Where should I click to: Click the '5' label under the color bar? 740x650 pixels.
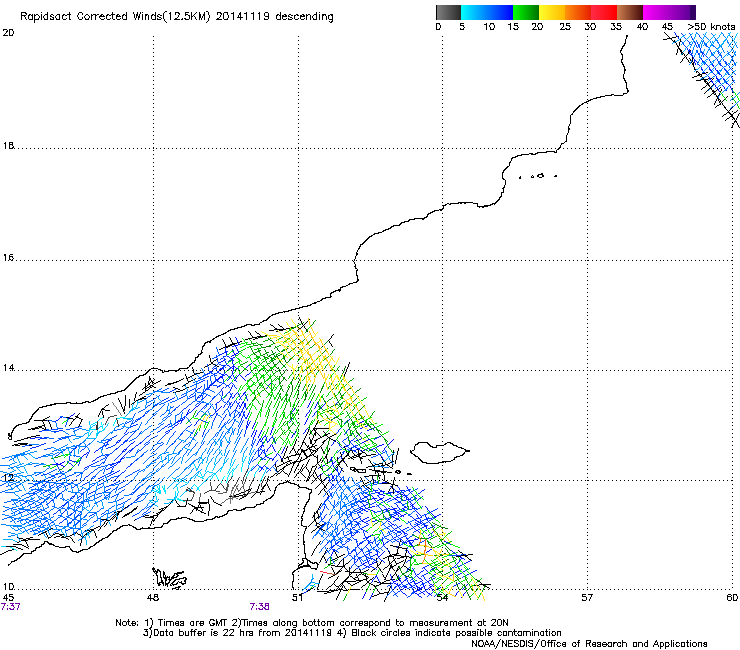(462, 27)
